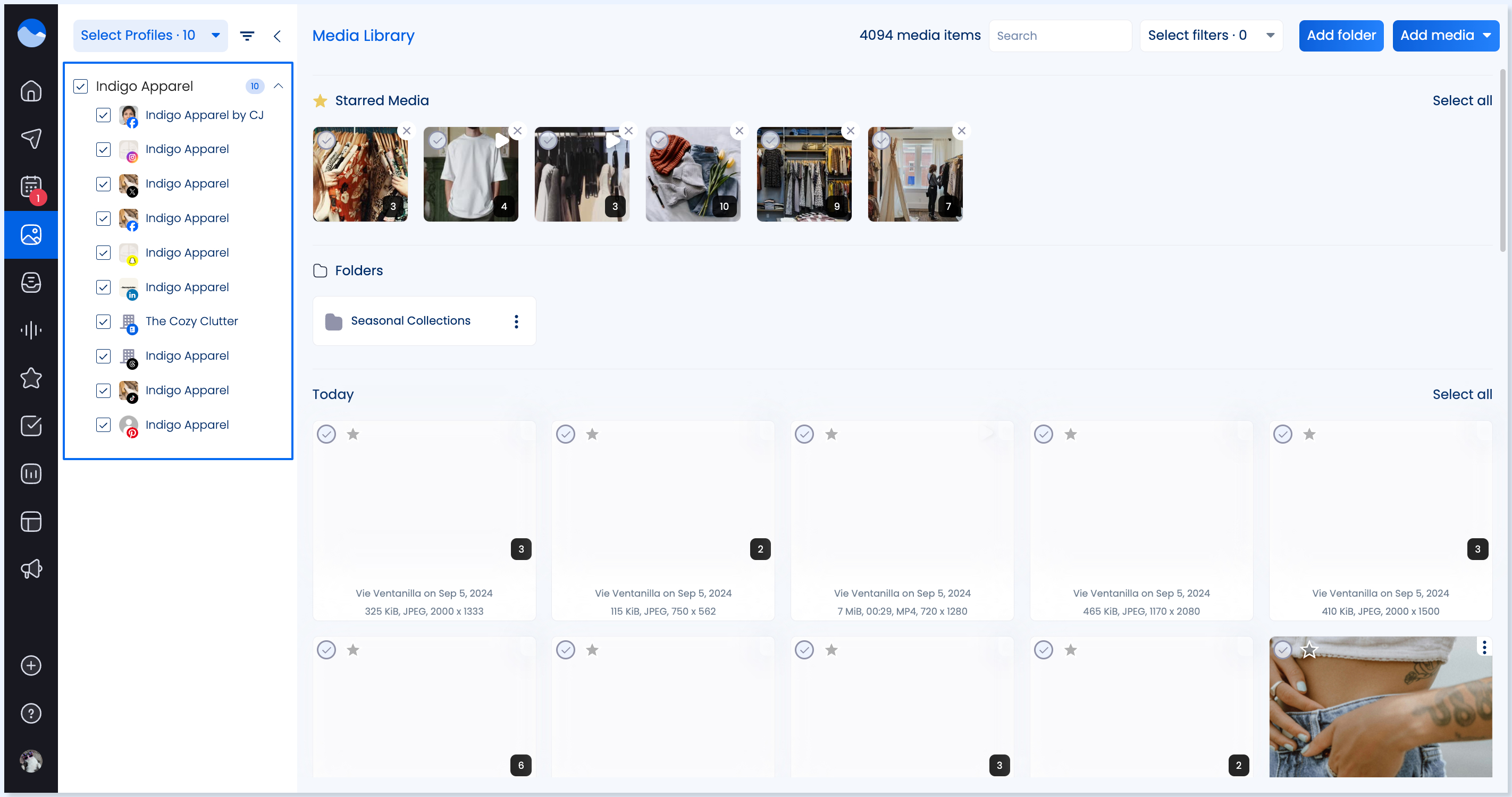This screenshot has height=797, width=1512.
Task: Click the profile filter lines icon
Action: coord(247,36)
